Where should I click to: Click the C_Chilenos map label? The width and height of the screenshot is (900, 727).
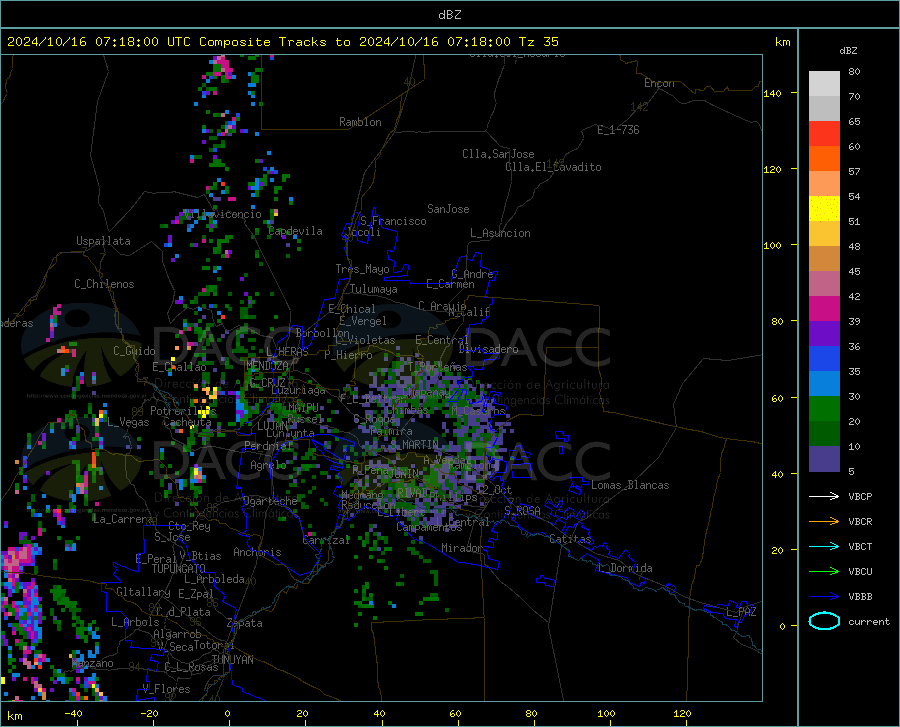coord(104,284)
